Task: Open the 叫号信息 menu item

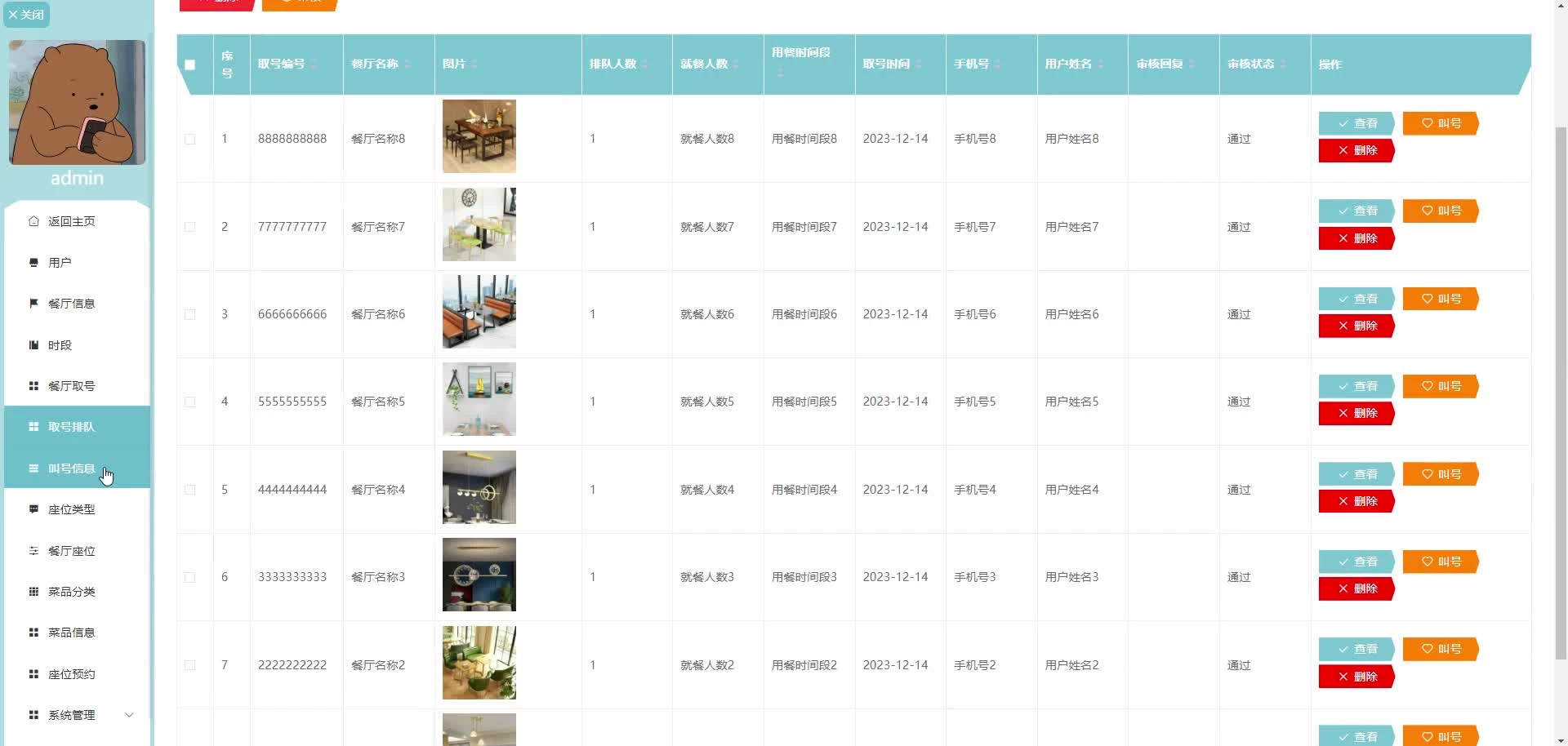Action: pos(77,468)
